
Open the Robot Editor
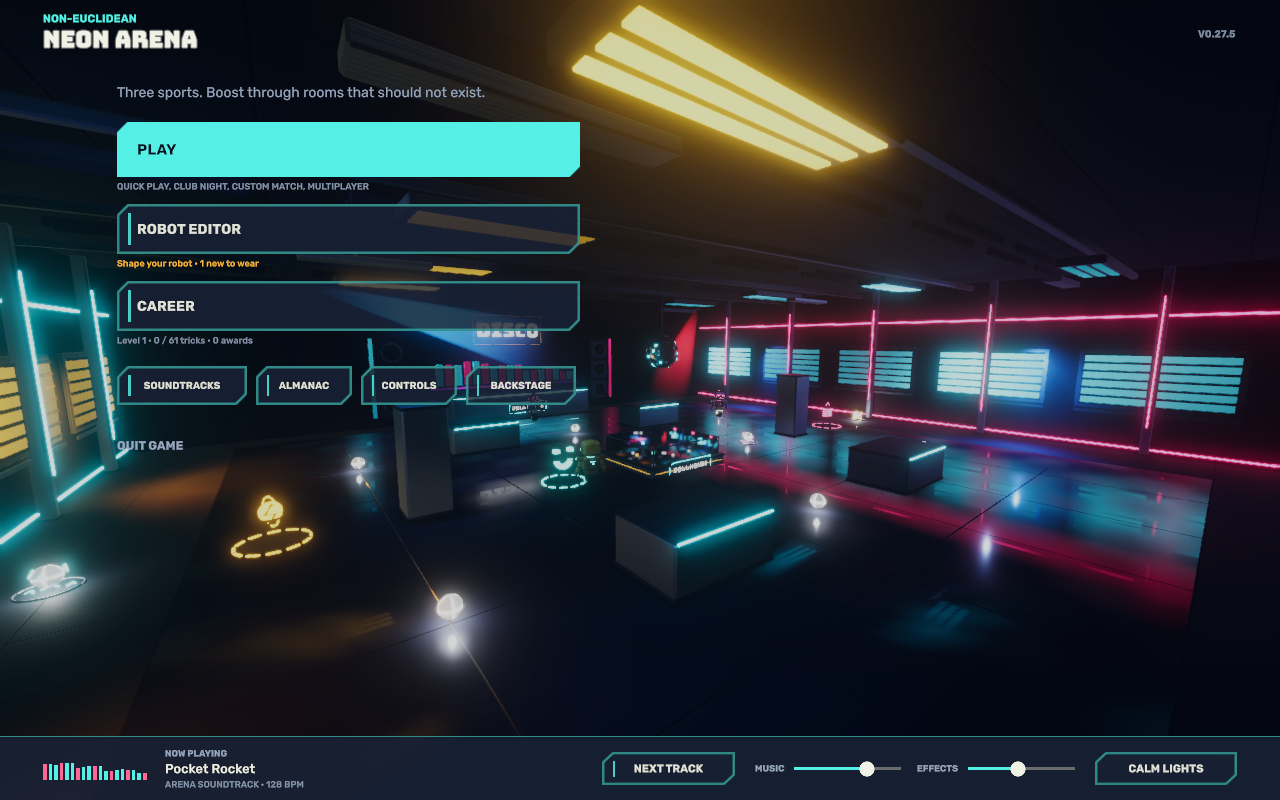(348, 229)
